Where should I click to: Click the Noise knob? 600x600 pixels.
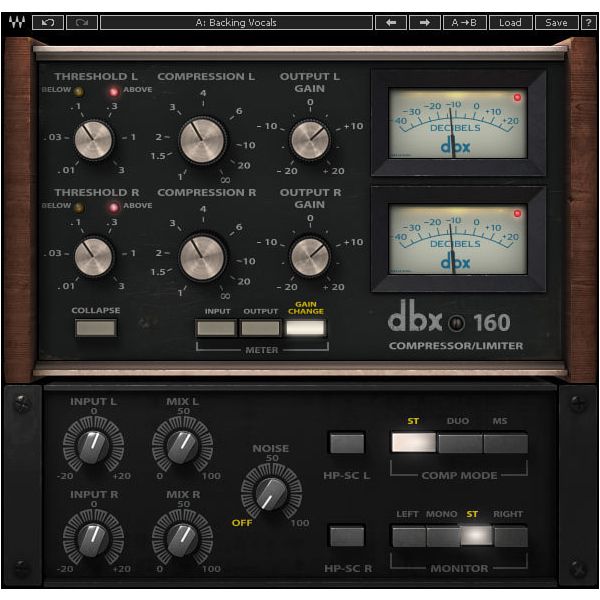click(270, 492)
